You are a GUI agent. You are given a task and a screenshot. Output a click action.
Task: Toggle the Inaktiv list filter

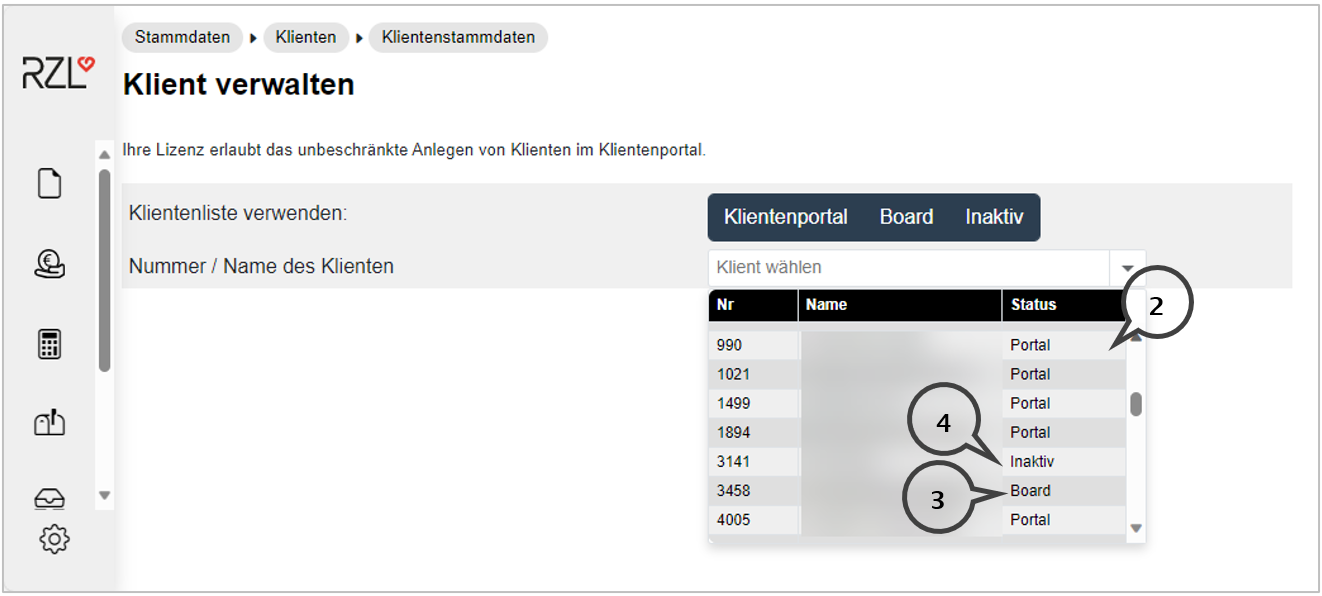coord(994,217)
